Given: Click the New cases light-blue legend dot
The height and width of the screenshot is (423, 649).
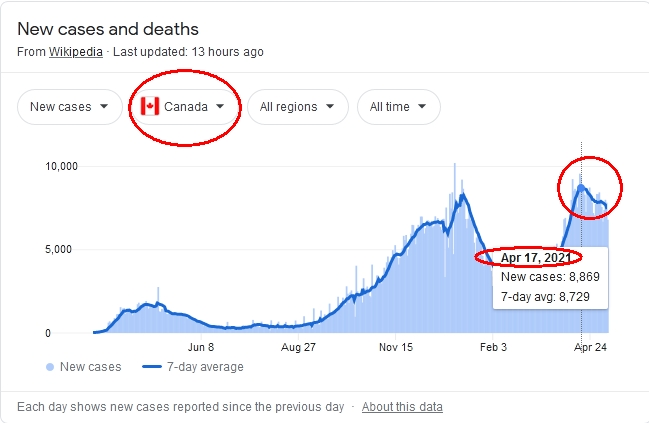Looking at the screenshot, I should coord(50,367).
